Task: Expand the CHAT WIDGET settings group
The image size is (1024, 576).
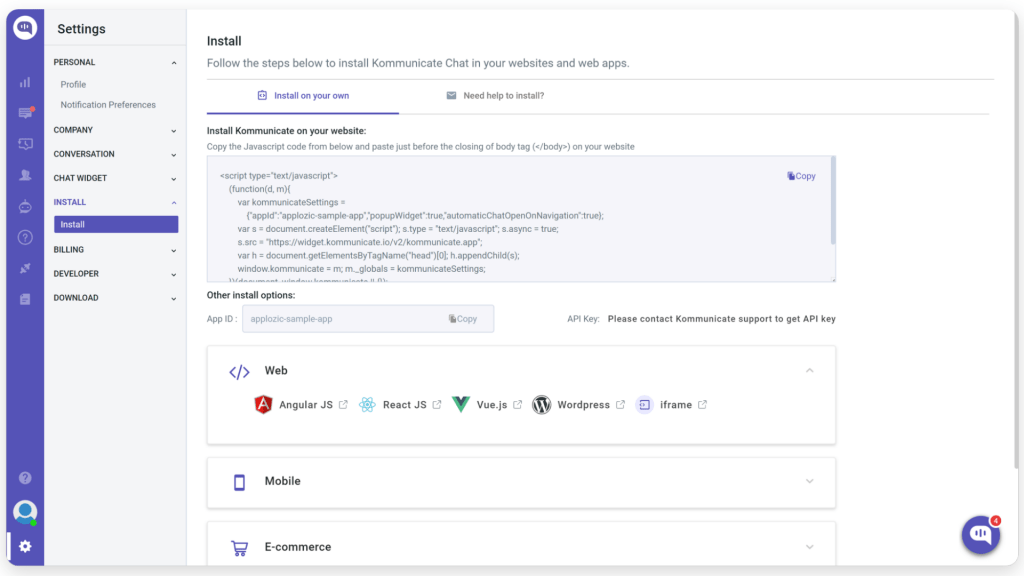Action: 115,178
